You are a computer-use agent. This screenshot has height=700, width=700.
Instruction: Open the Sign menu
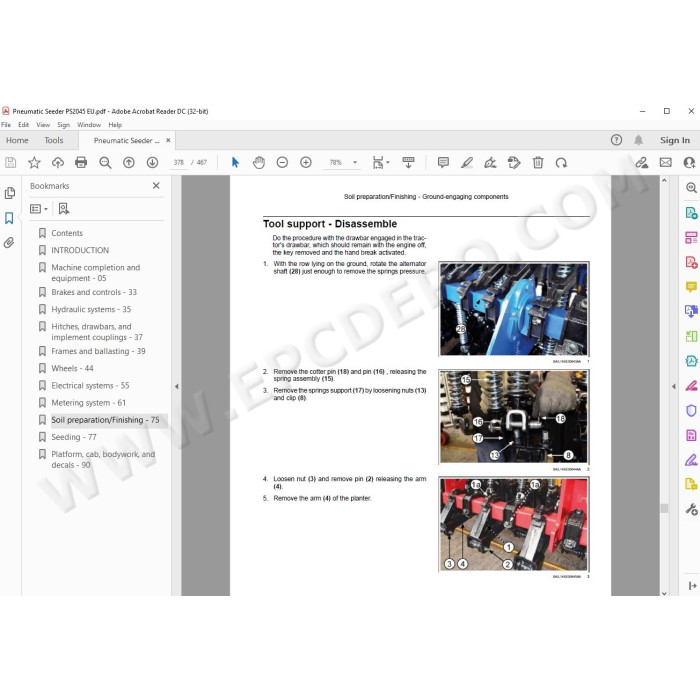click(x=63, y=125)
